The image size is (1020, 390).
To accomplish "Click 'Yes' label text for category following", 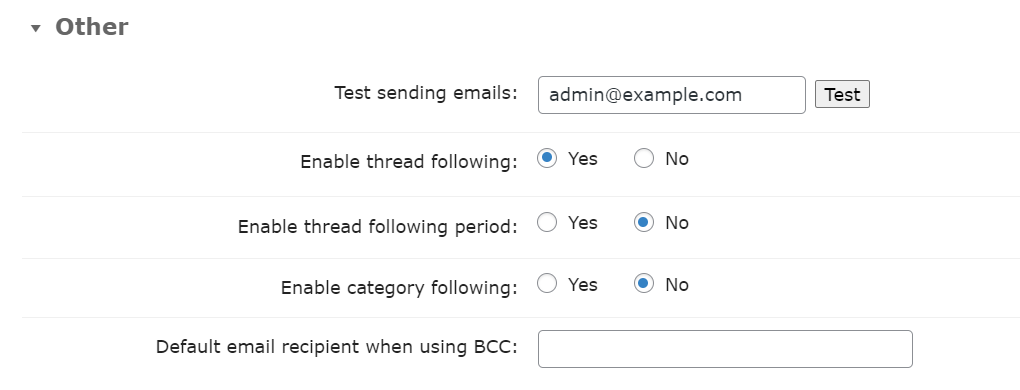I will click(x=582, y=285).
